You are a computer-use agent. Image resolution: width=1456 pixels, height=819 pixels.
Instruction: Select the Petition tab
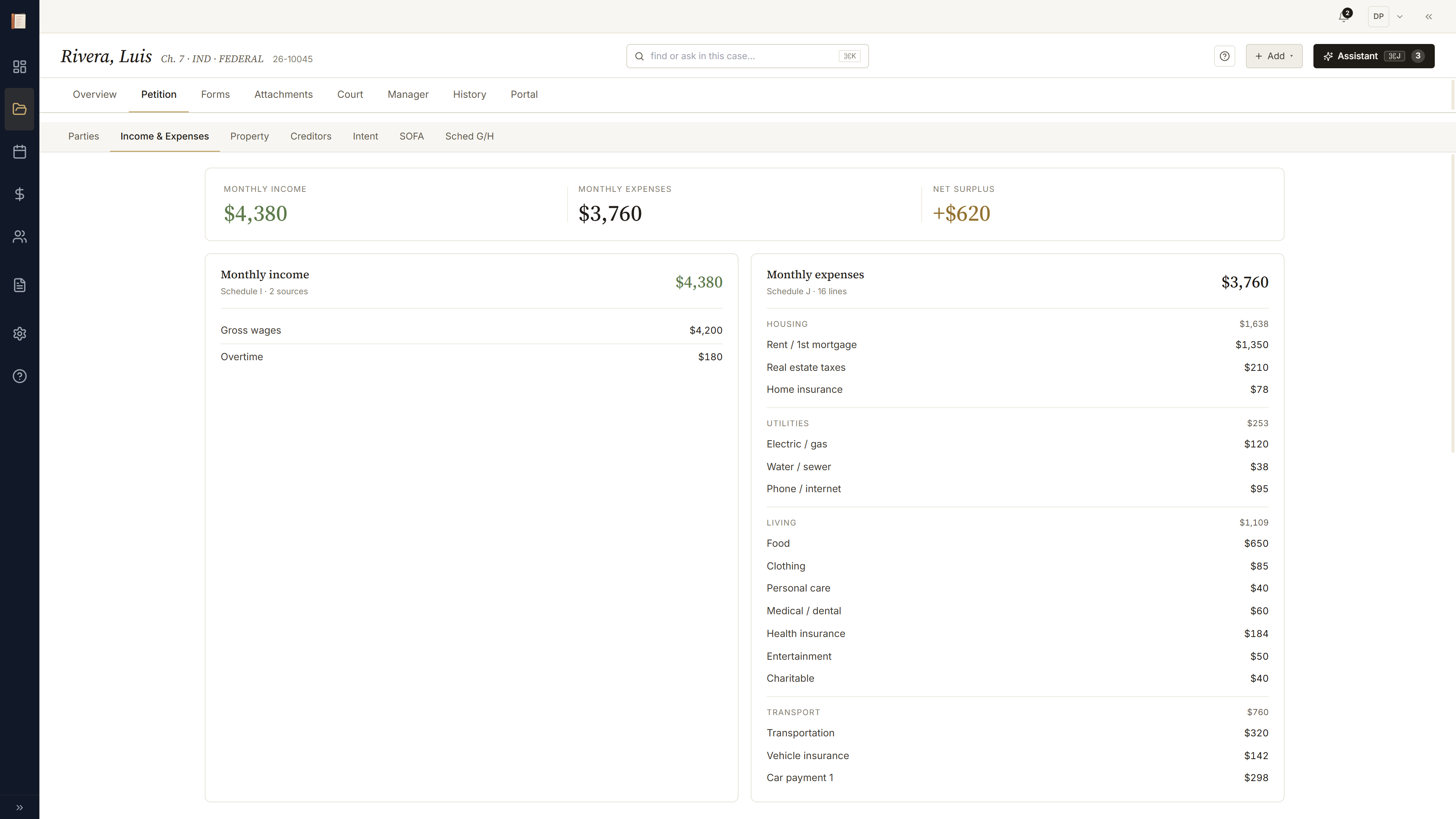[x=159, y=94]
